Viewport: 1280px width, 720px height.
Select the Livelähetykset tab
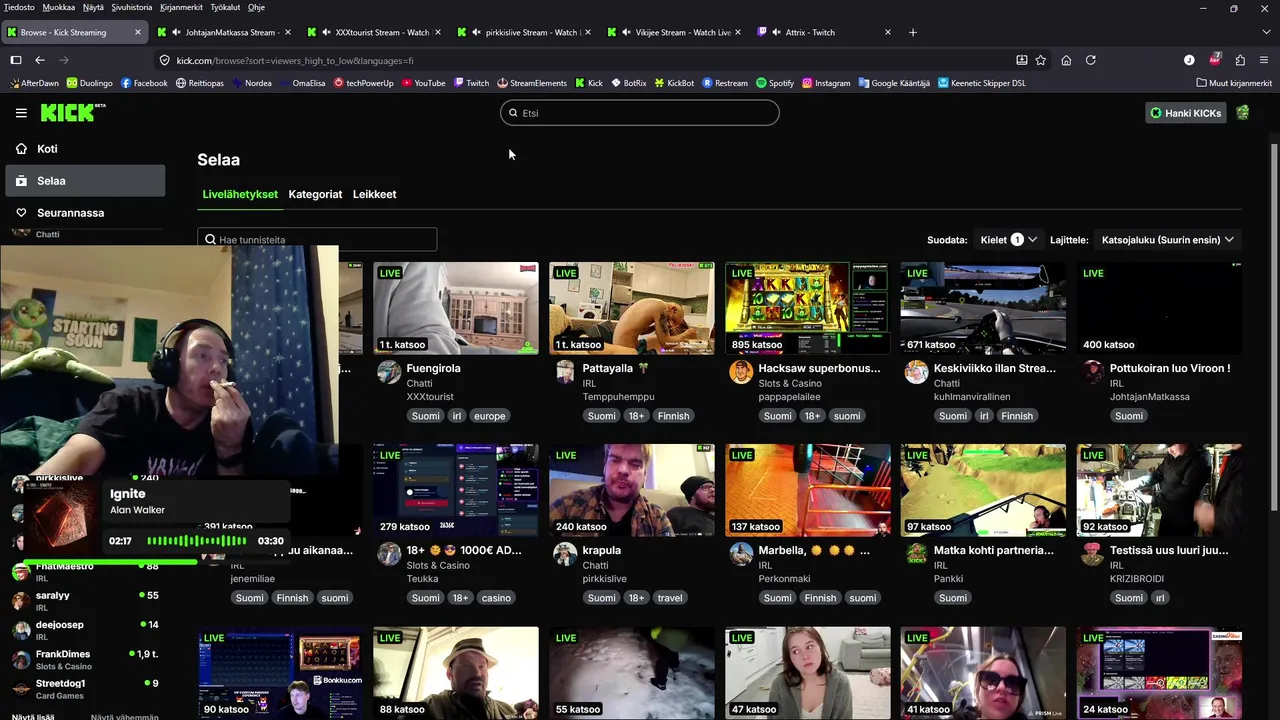[240, 194]
